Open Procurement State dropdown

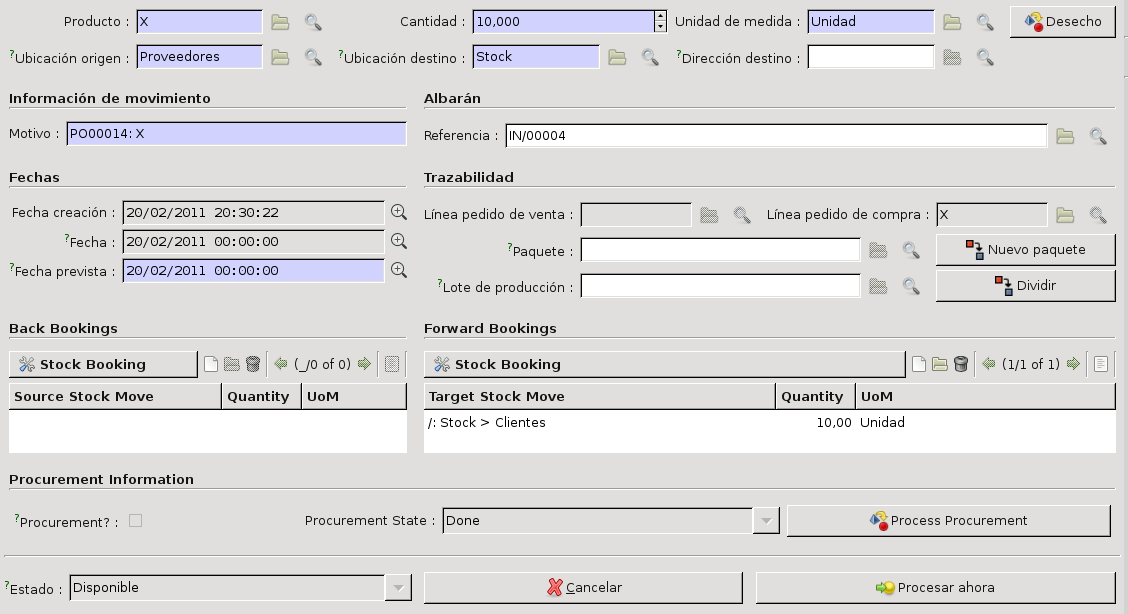(x=766, y=521)
